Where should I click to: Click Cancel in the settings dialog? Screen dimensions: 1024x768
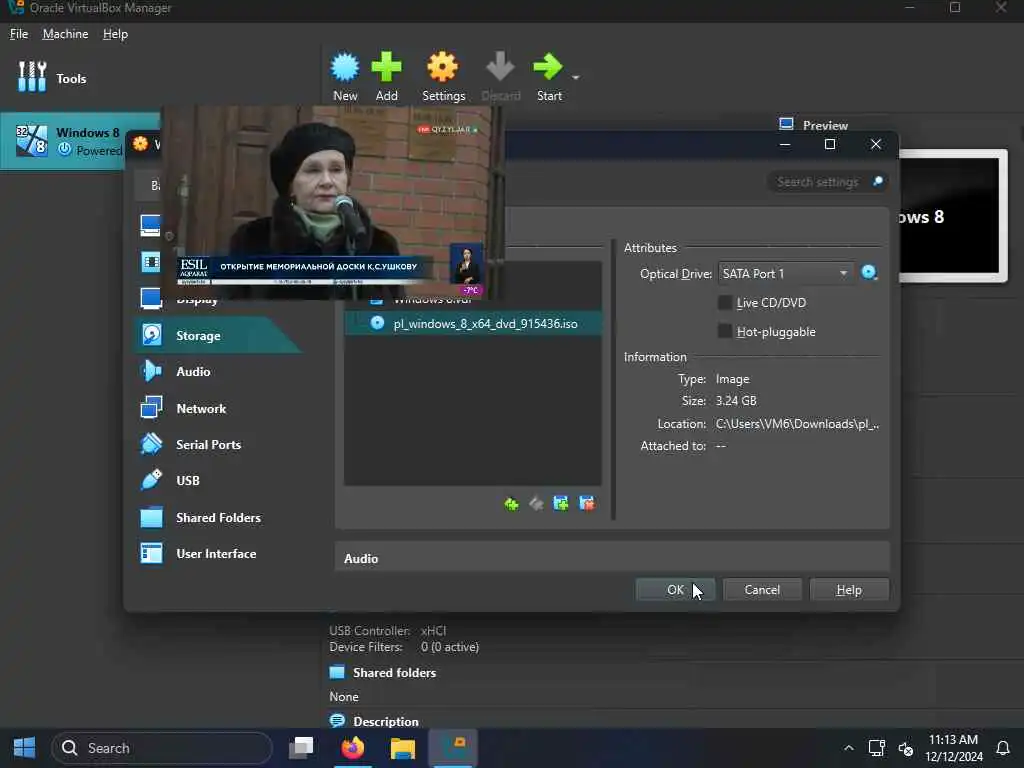point(762,590)
